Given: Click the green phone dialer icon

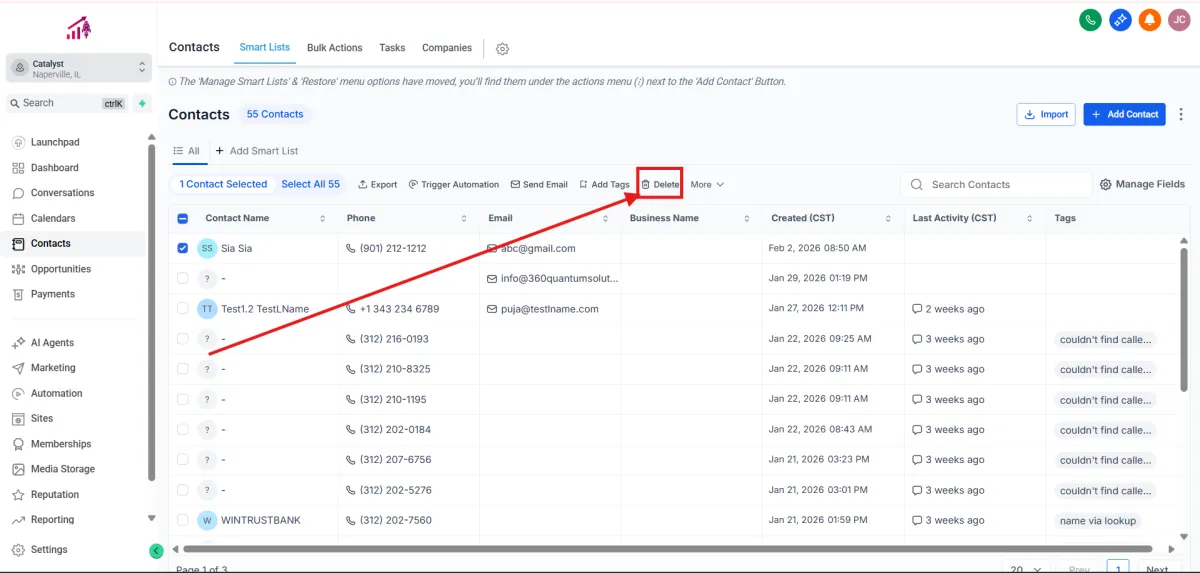Looking at the screenshot, I should [1090, 20].
